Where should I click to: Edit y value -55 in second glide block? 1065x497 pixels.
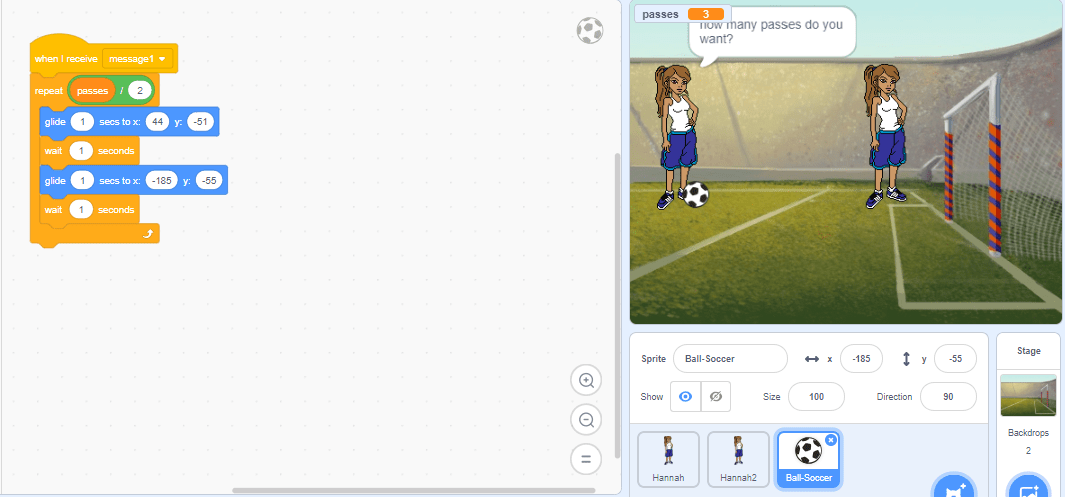click(210, 181)
